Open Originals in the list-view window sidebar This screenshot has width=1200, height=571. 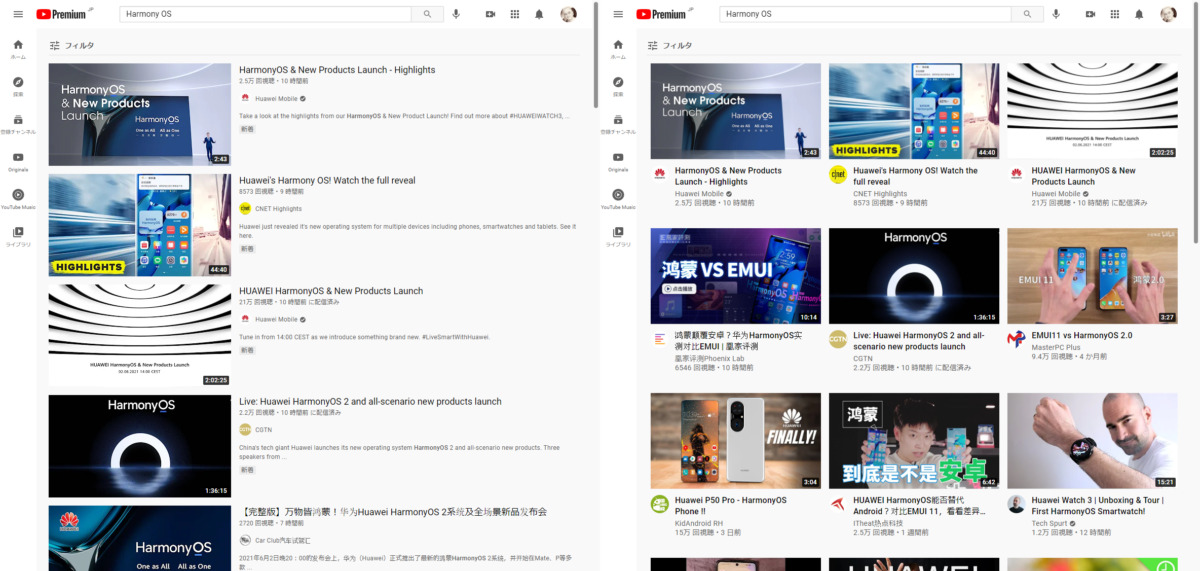pyautogui.click(x=18, y=162)
